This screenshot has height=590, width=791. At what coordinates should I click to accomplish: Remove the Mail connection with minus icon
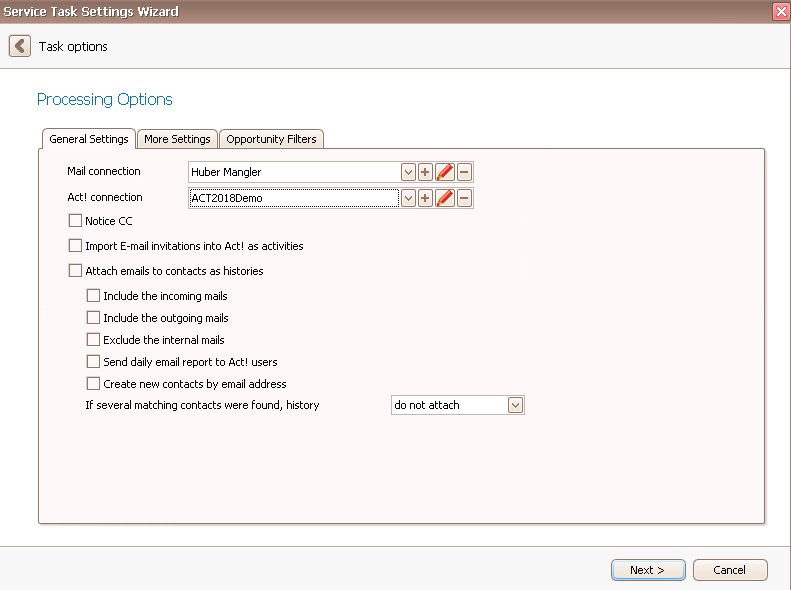pyautogui.click(x=464, y=172)
